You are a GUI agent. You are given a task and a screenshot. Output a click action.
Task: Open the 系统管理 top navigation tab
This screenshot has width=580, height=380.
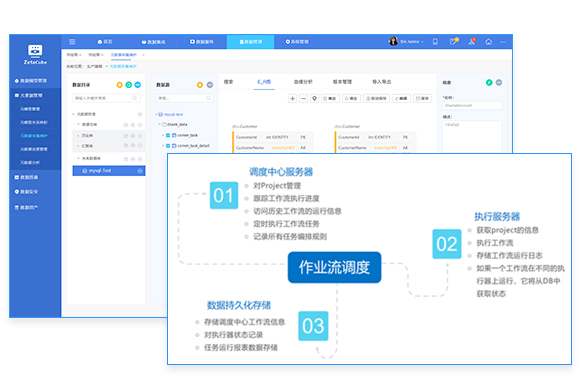[297, 42]
